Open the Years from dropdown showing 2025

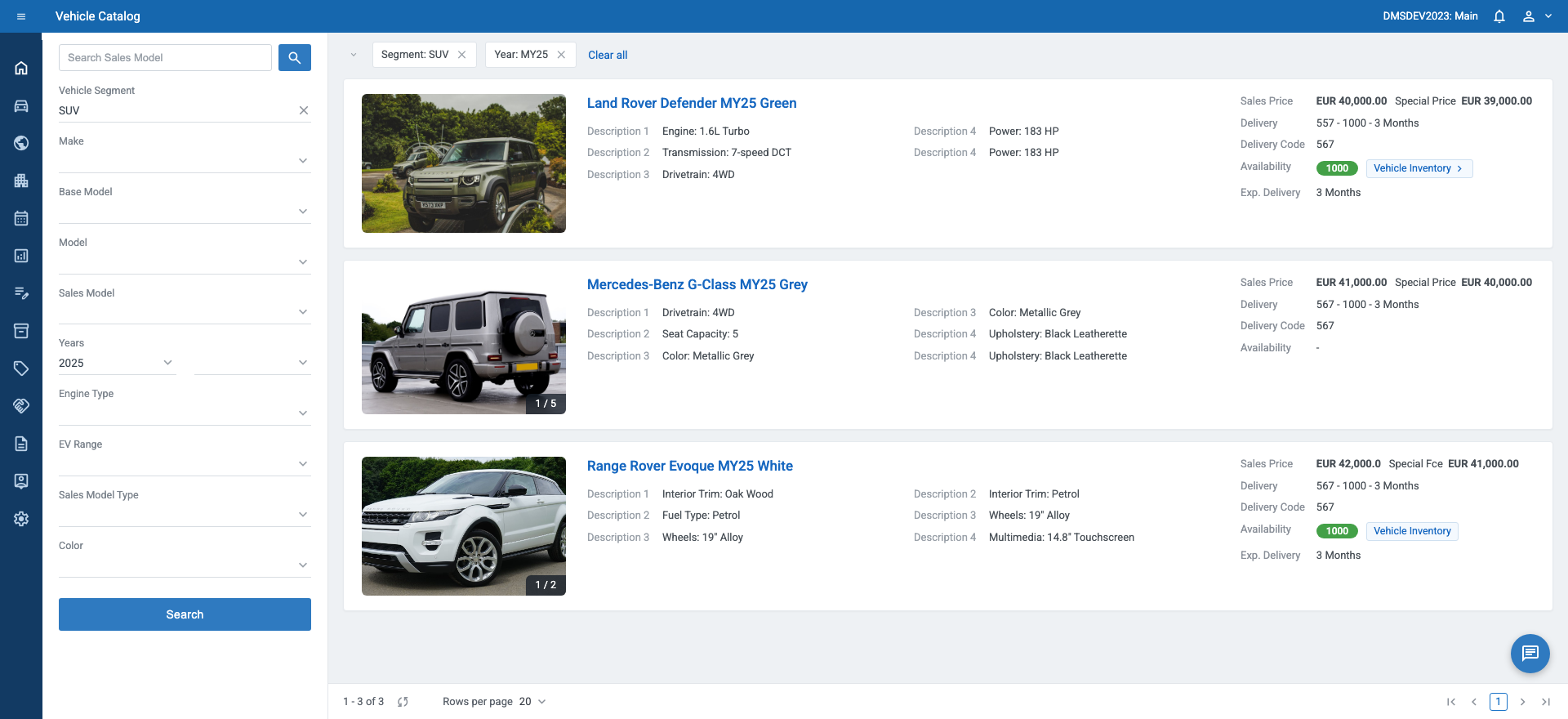(117, 363)
